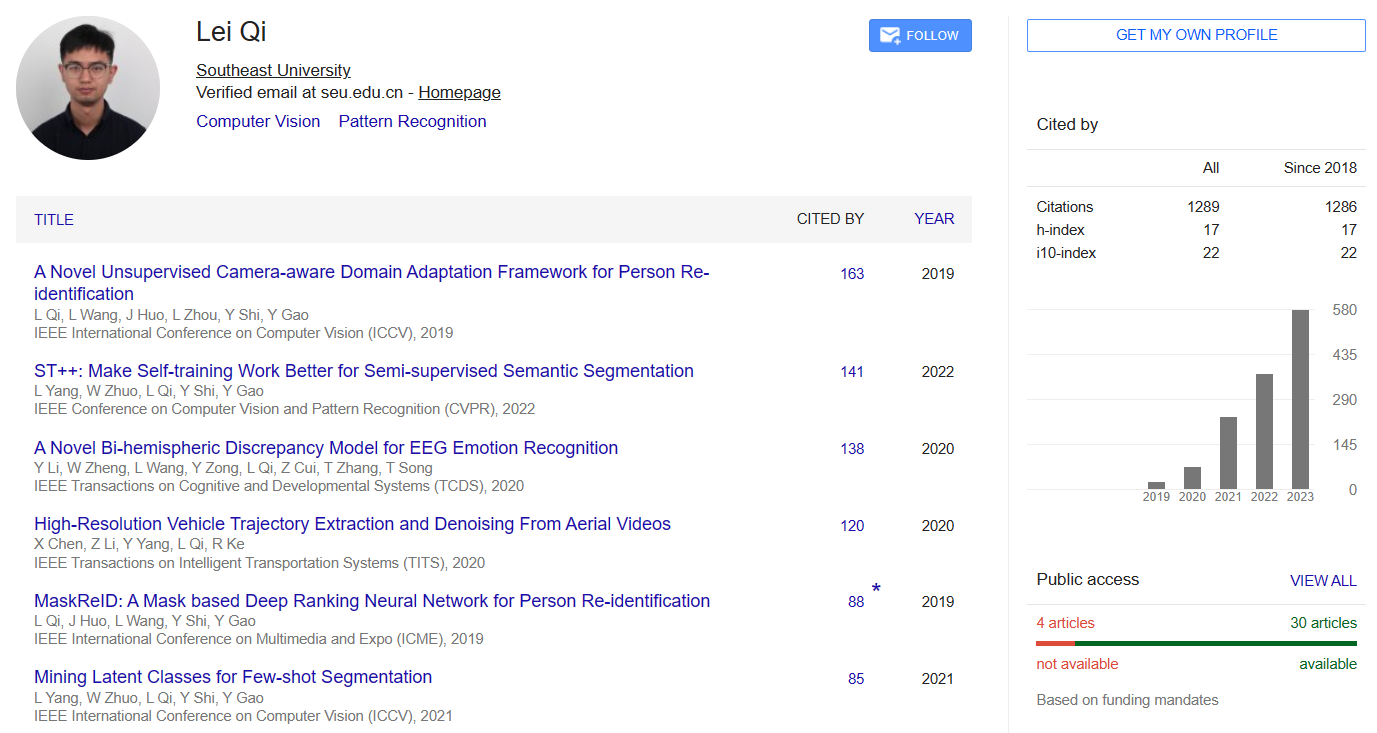The height and width of the screenshot is (733, 1377).
Task: Sort publications by Title column
Action: tap(54, 220)
